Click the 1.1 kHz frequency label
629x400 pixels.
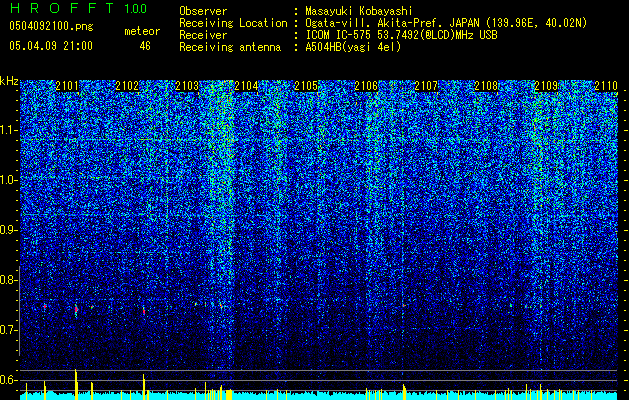click(x=8, y=130)
